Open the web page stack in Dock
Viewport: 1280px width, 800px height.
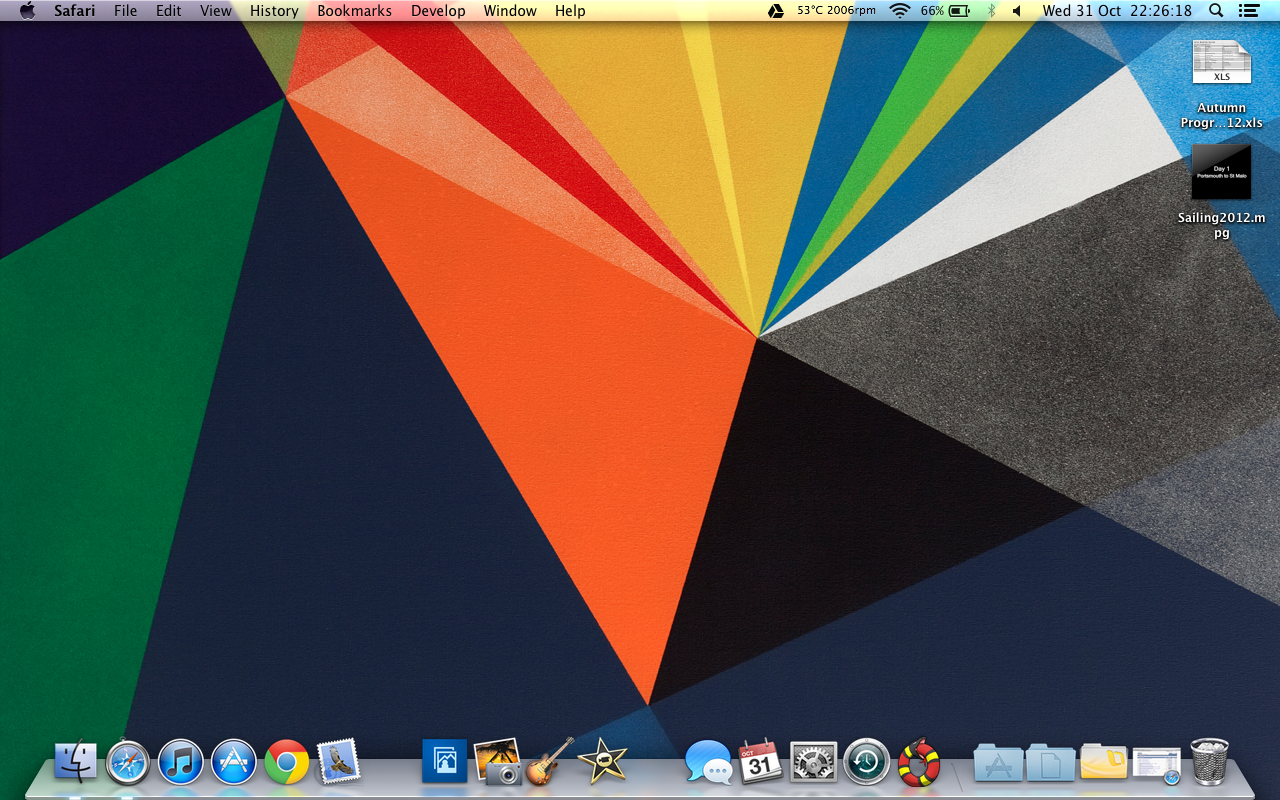1157,765
